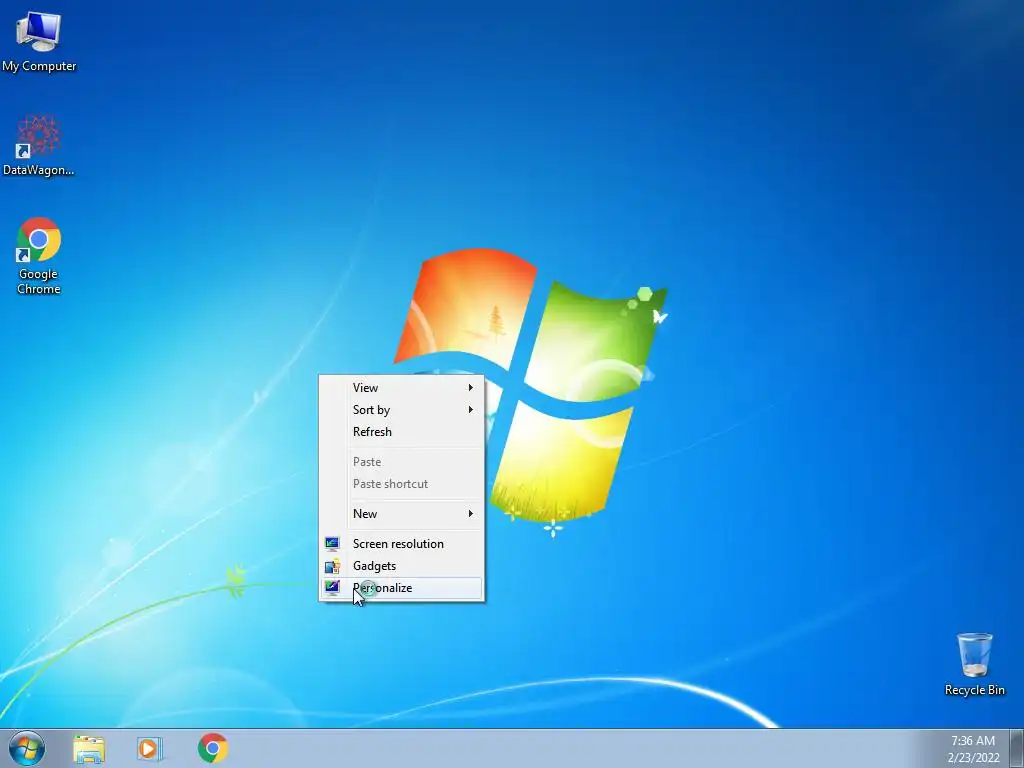Launch Windows Media Player from taskbar
Viewport: 1024px width, 768px height.
[150, 749]
